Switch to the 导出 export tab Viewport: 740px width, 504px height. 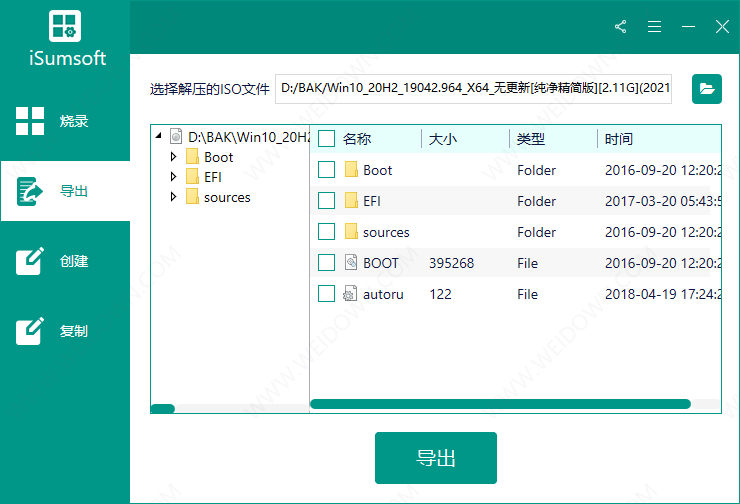pos(65,191)
